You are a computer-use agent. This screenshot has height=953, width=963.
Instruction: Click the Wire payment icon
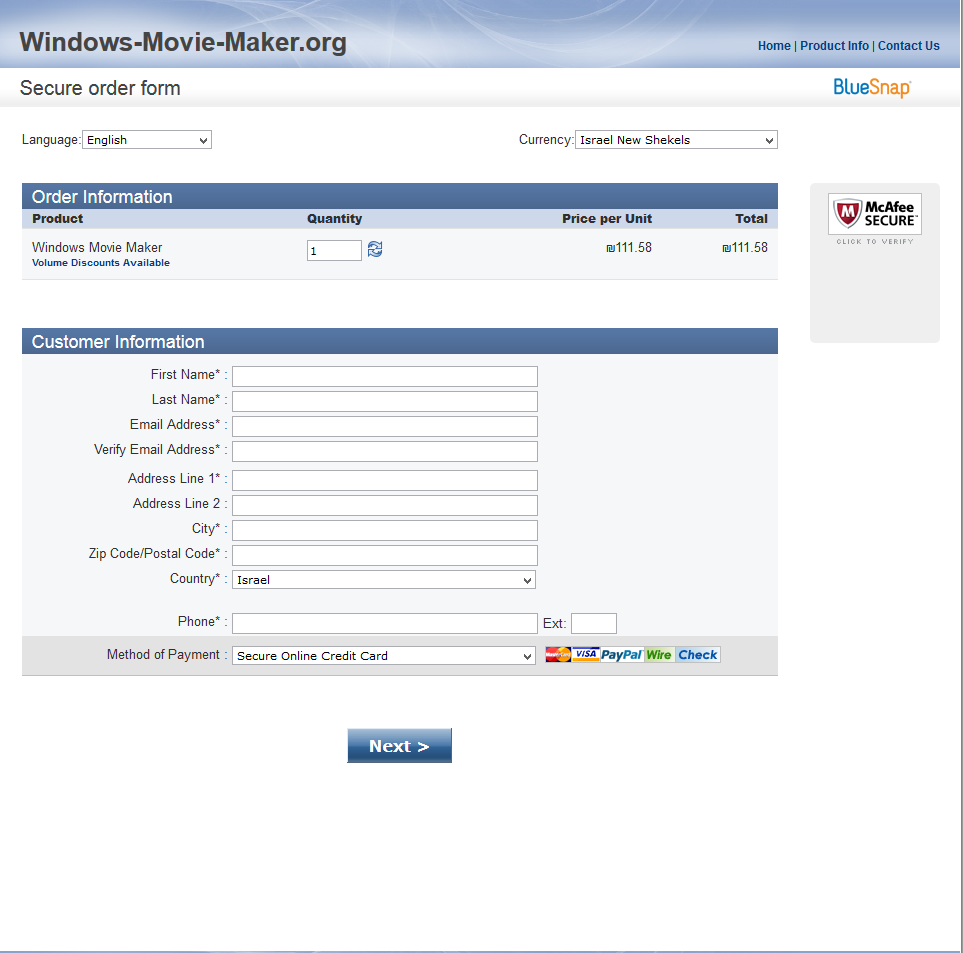click(x=659, y=655)
